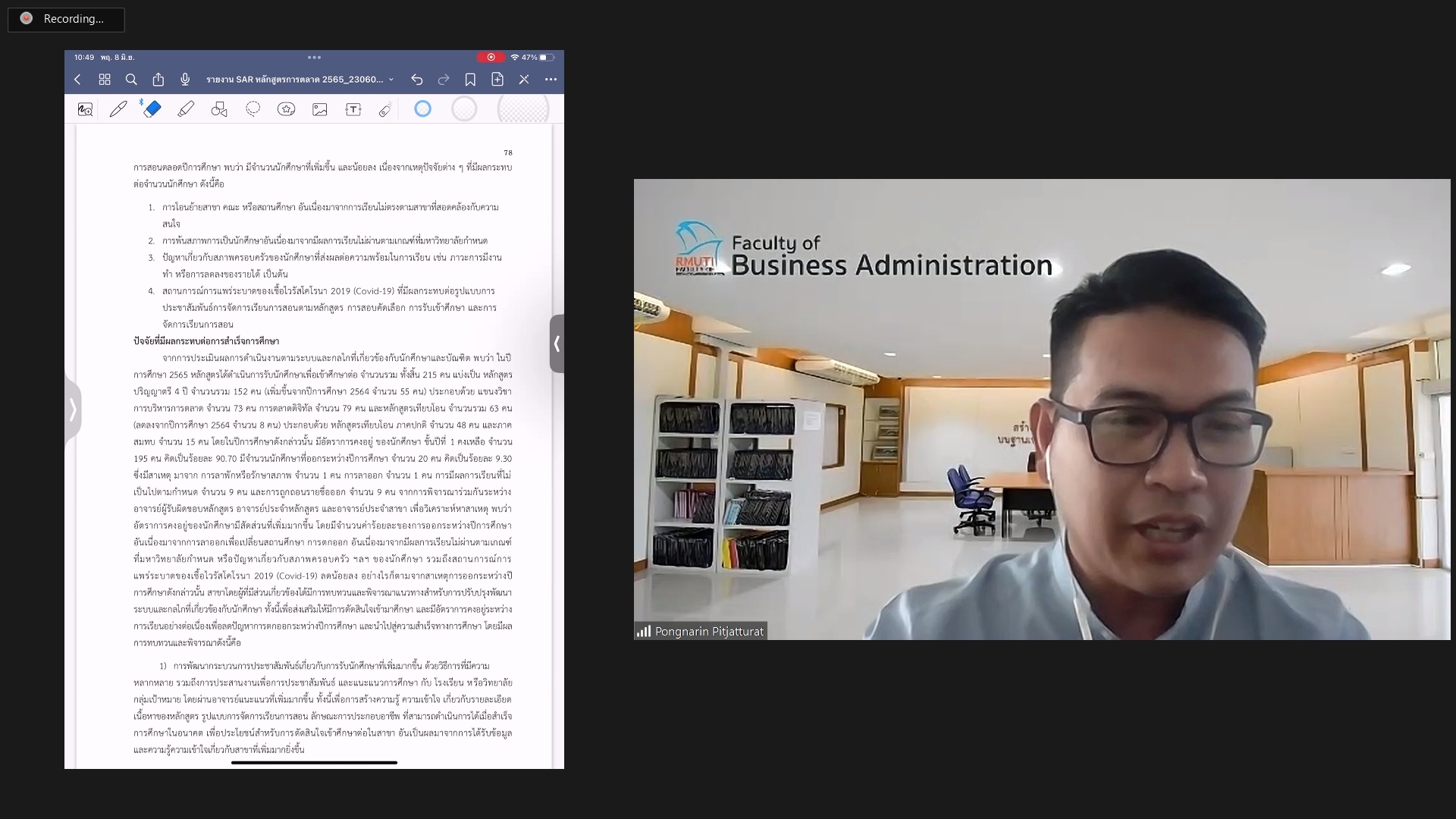Screen dimensions: 1456x819
Task: Open the Elements sticker tool
Action: point(286,109)
